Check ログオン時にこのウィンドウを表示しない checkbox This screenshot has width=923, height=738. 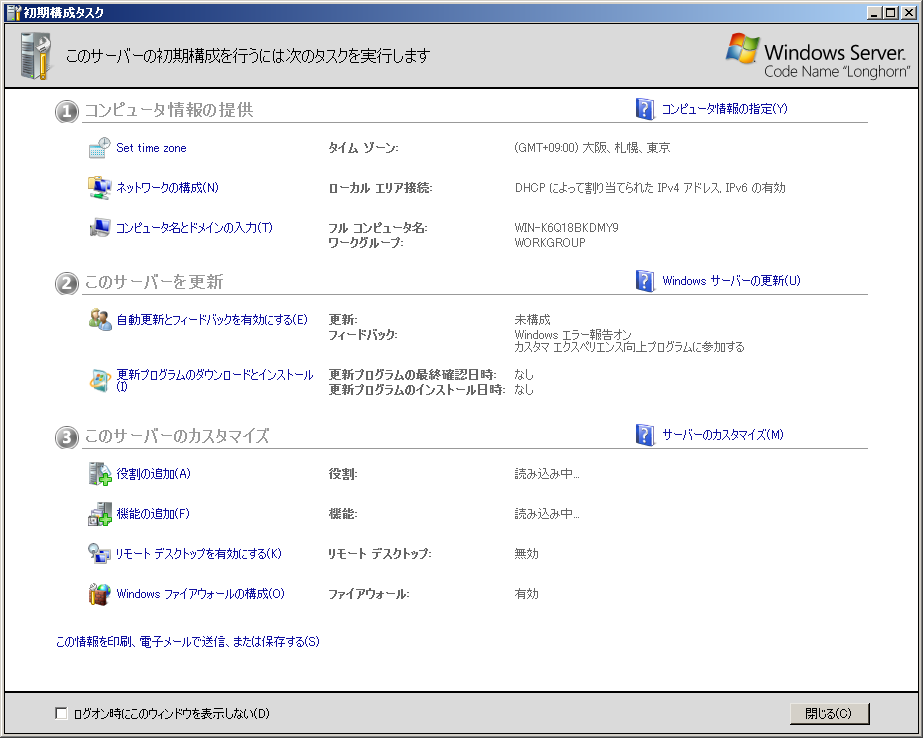pyautogui.click(x=61, y=713)
